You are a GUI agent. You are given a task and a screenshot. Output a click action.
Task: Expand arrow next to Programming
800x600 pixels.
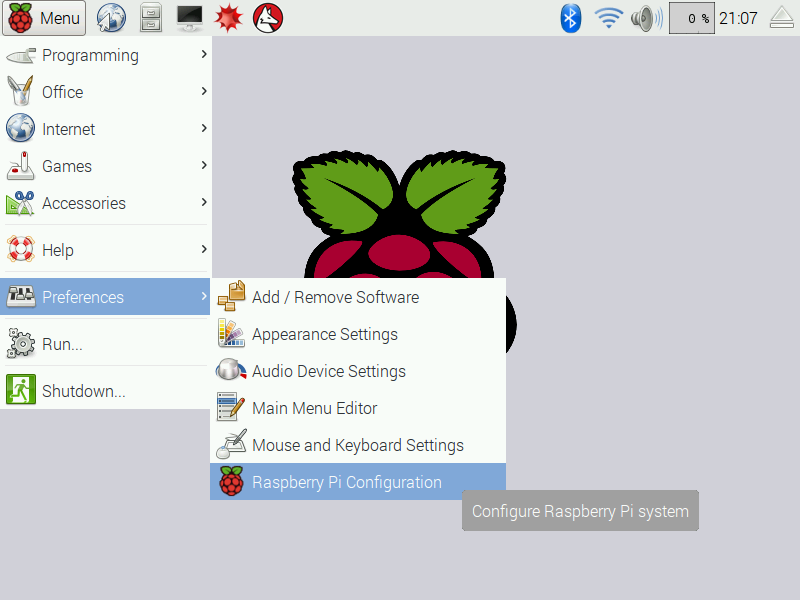(204, 54)
